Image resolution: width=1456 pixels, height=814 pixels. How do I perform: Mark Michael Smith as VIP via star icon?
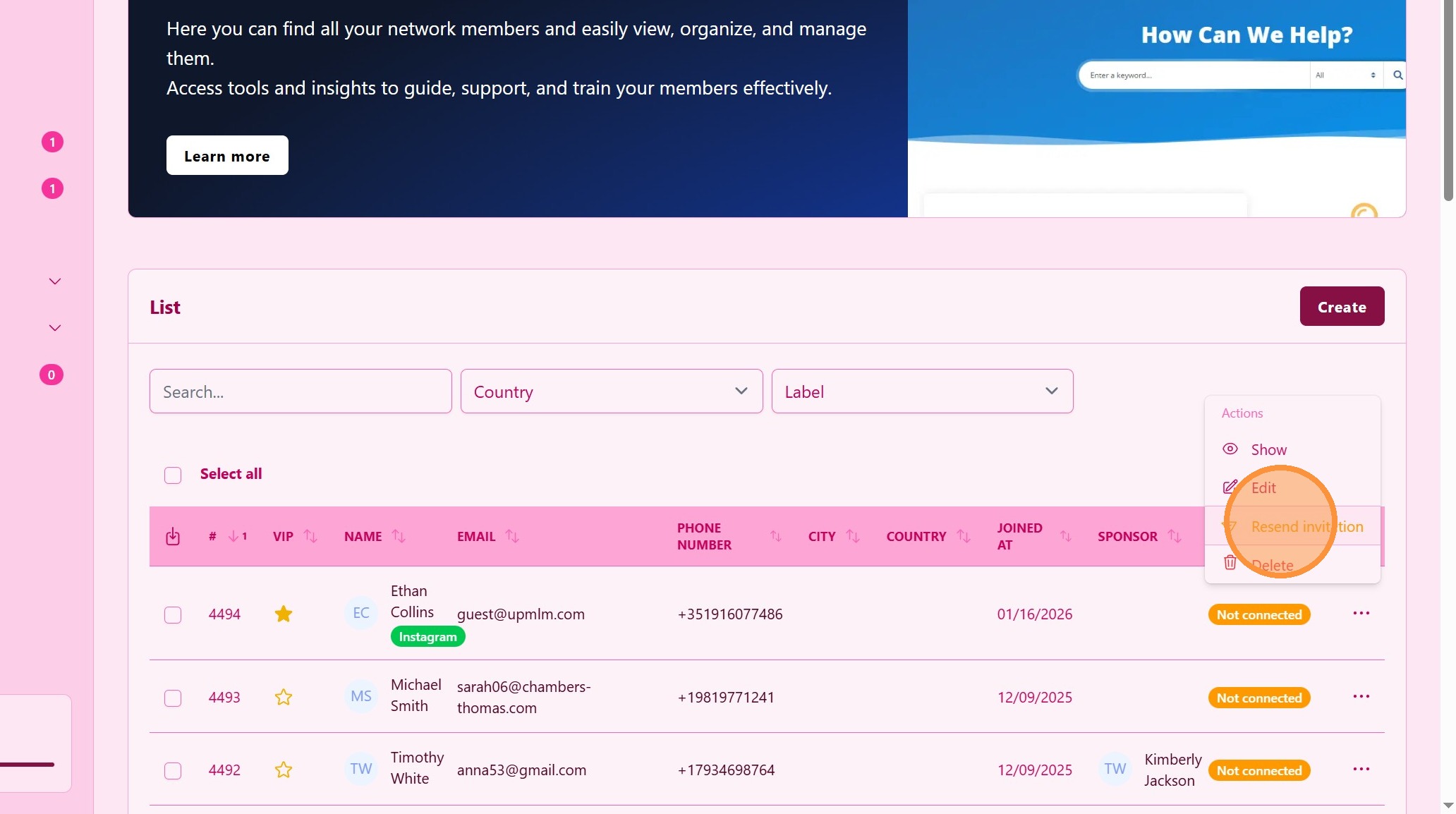[284, 698]
